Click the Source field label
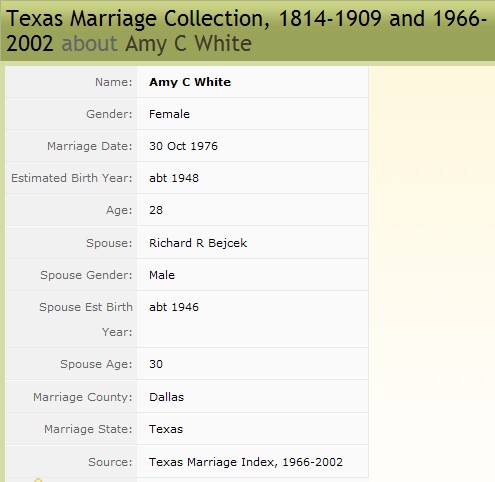 [x=110, y=462]
